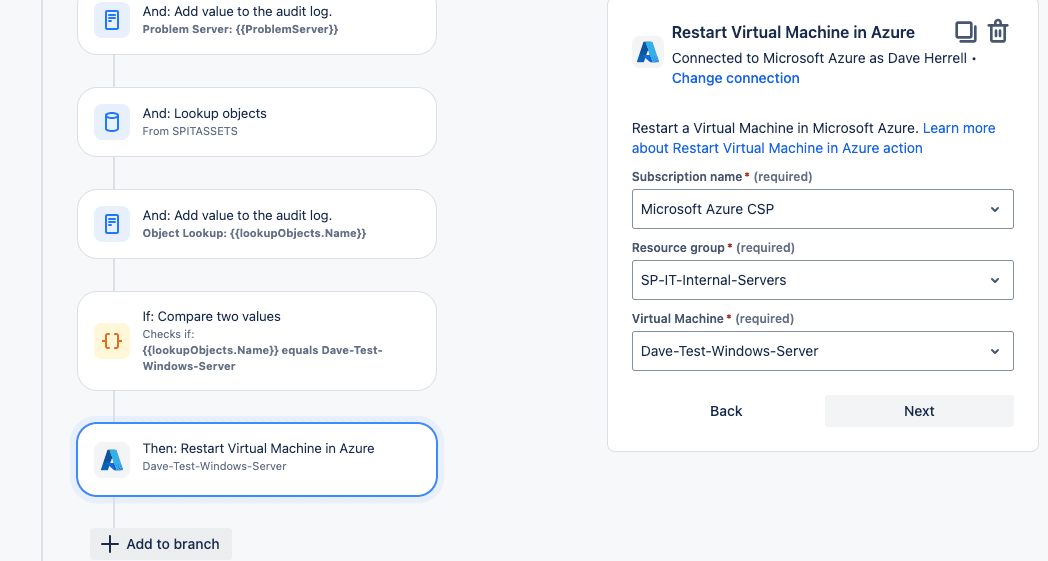Click the Azure logo in the details panel
This screenshot has height=561, width=1048.
click(648, 52)
